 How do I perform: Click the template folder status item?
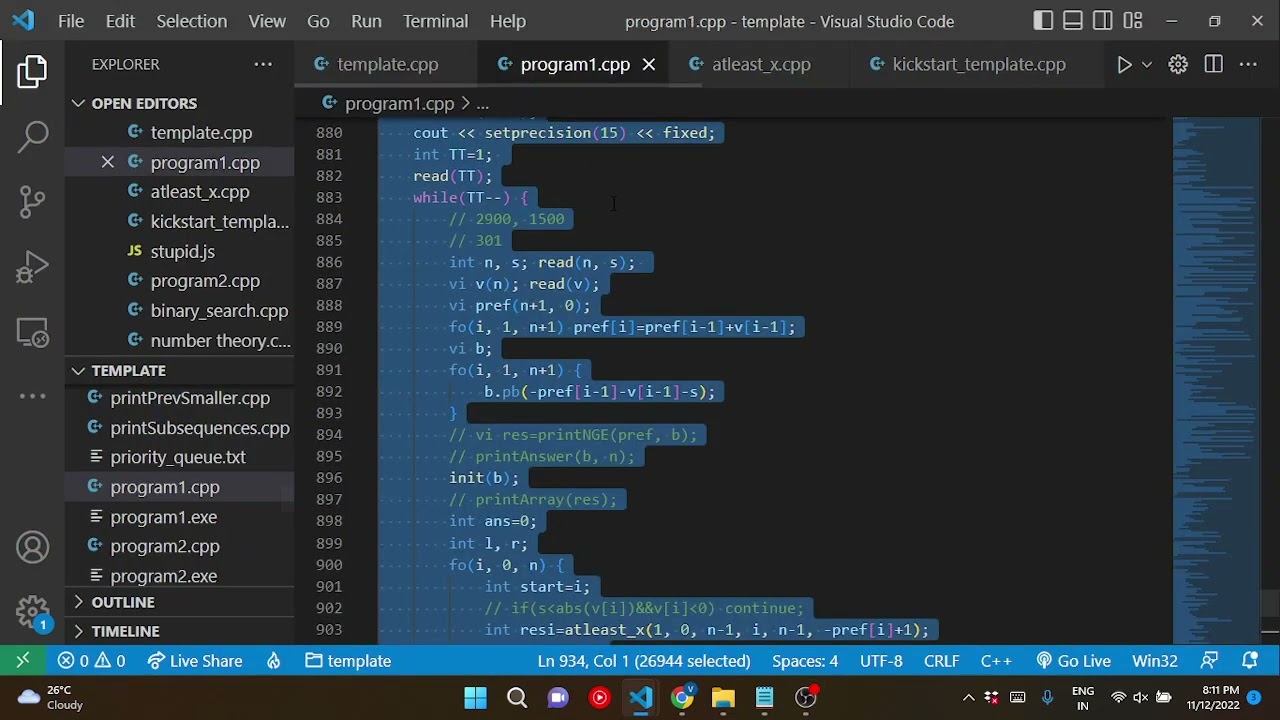coord(348,661)
